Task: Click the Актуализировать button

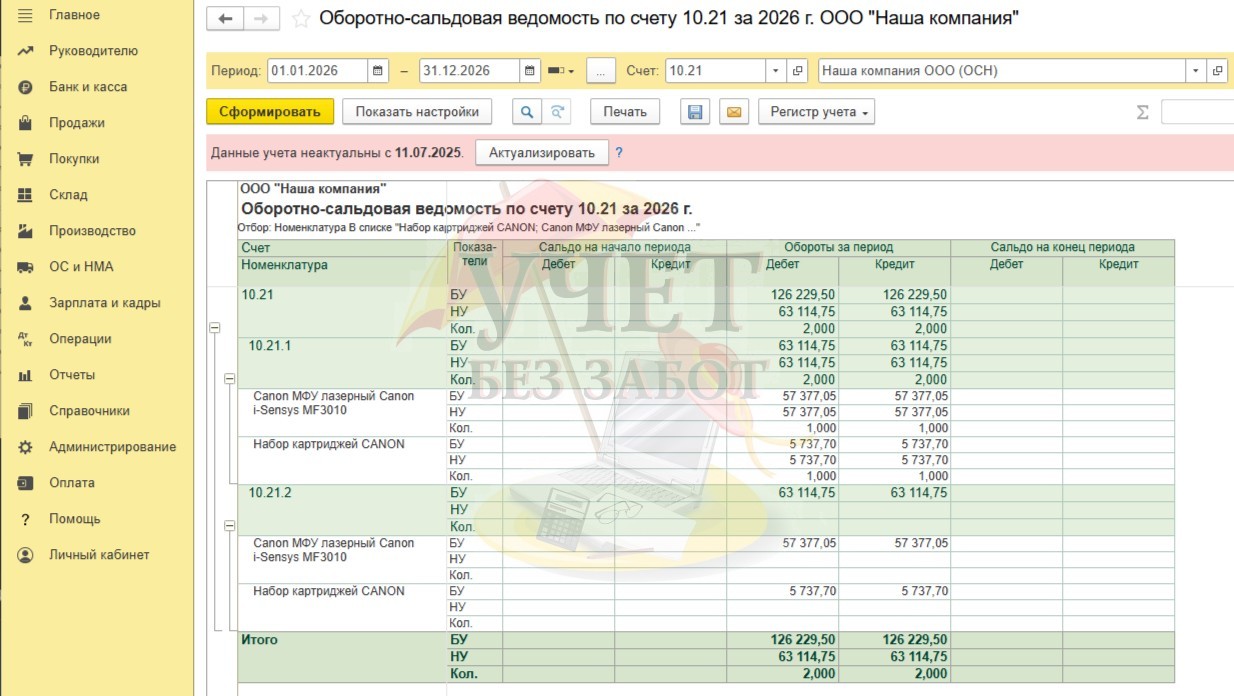Action: tap(541, 153)
